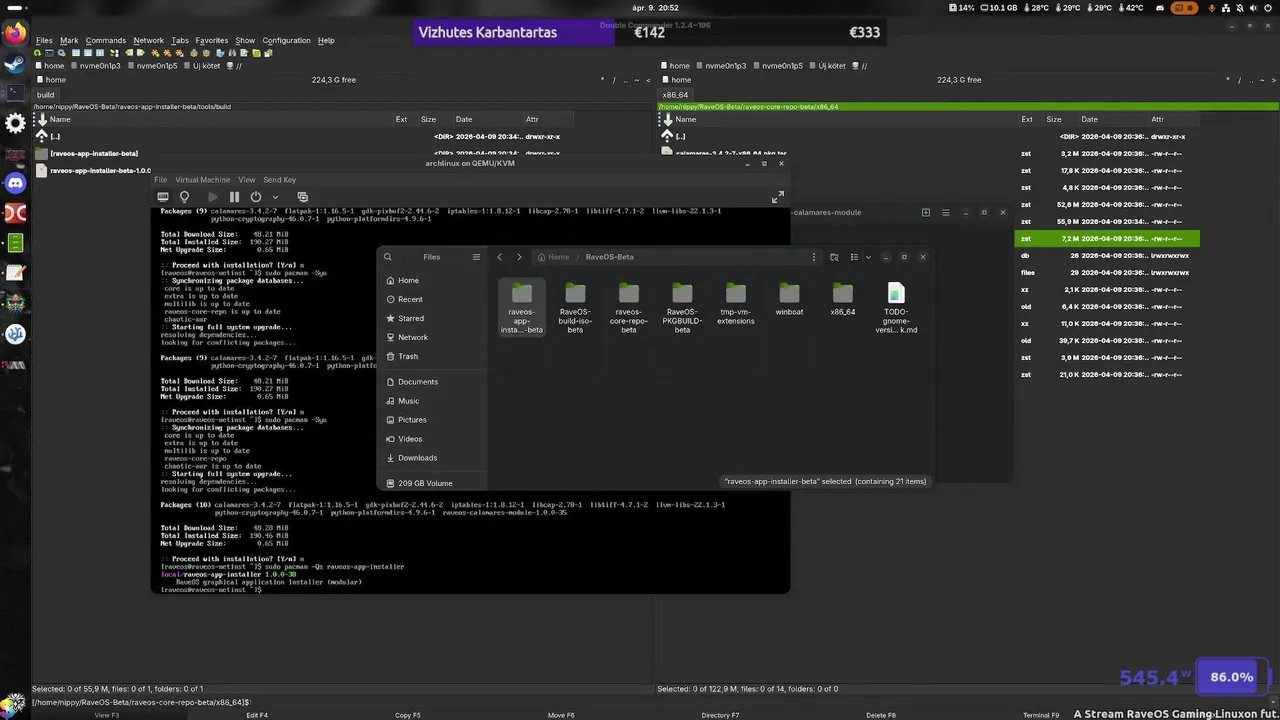
Task: Open the Files menu in Double Commander
Action: tap(44, 41)
